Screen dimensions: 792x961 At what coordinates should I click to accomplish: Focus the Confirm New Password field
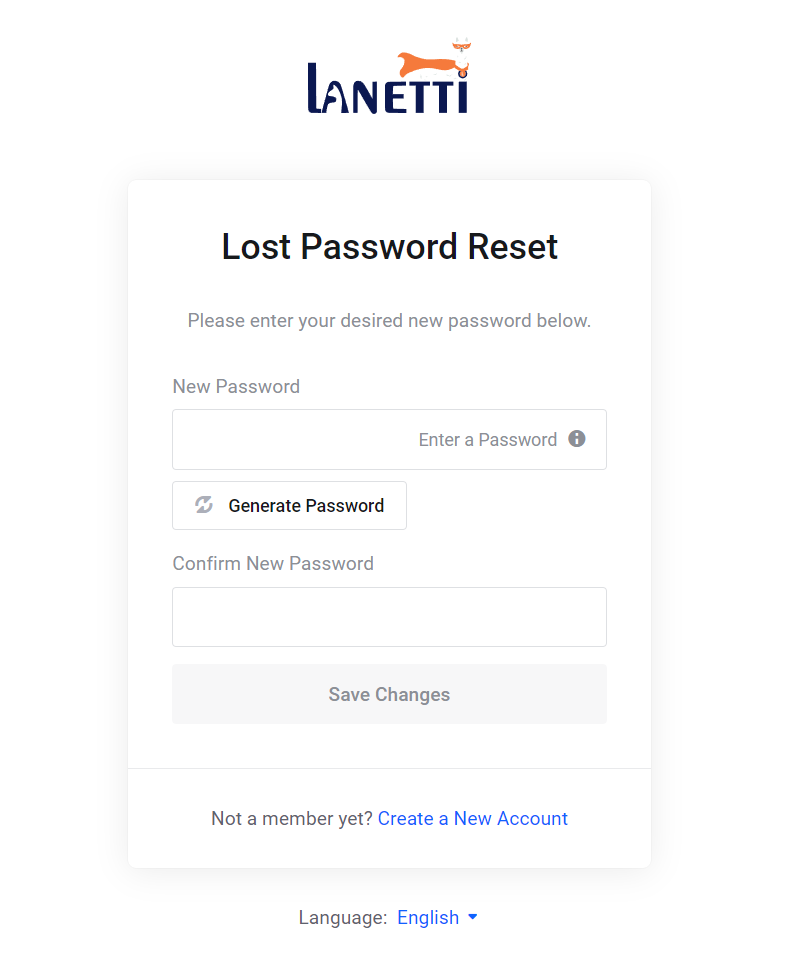pyautogui.click(x=389, y=617)
